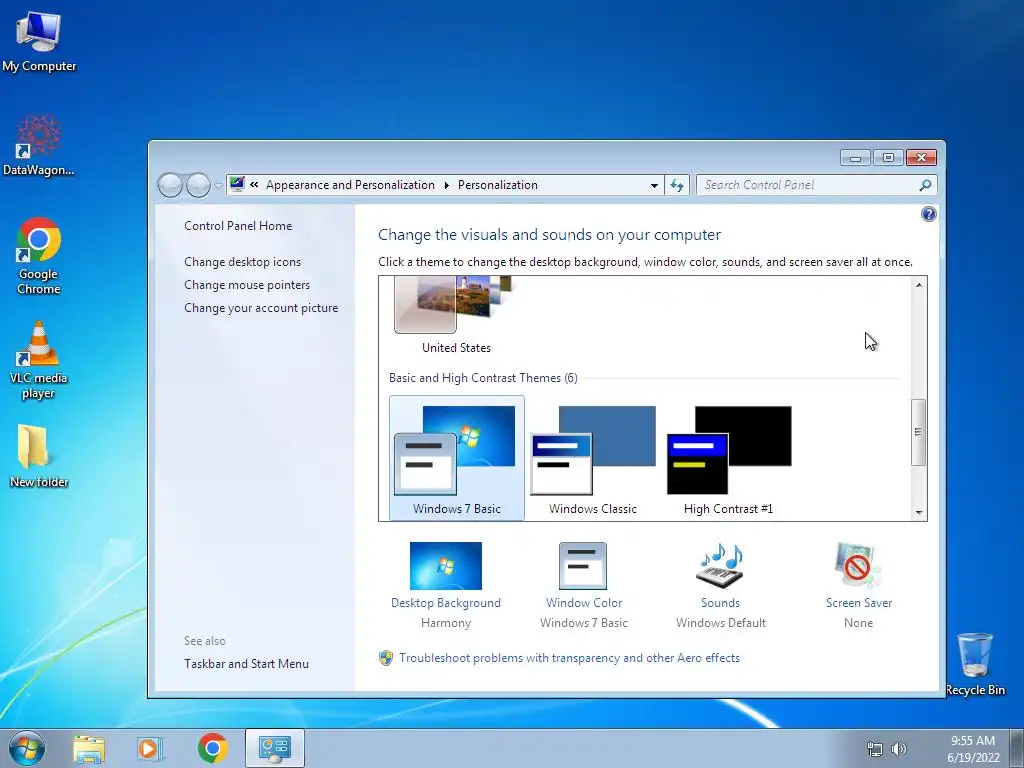Select the Windows Classic theme
The image size is (1024, 768).
(592, 458)
